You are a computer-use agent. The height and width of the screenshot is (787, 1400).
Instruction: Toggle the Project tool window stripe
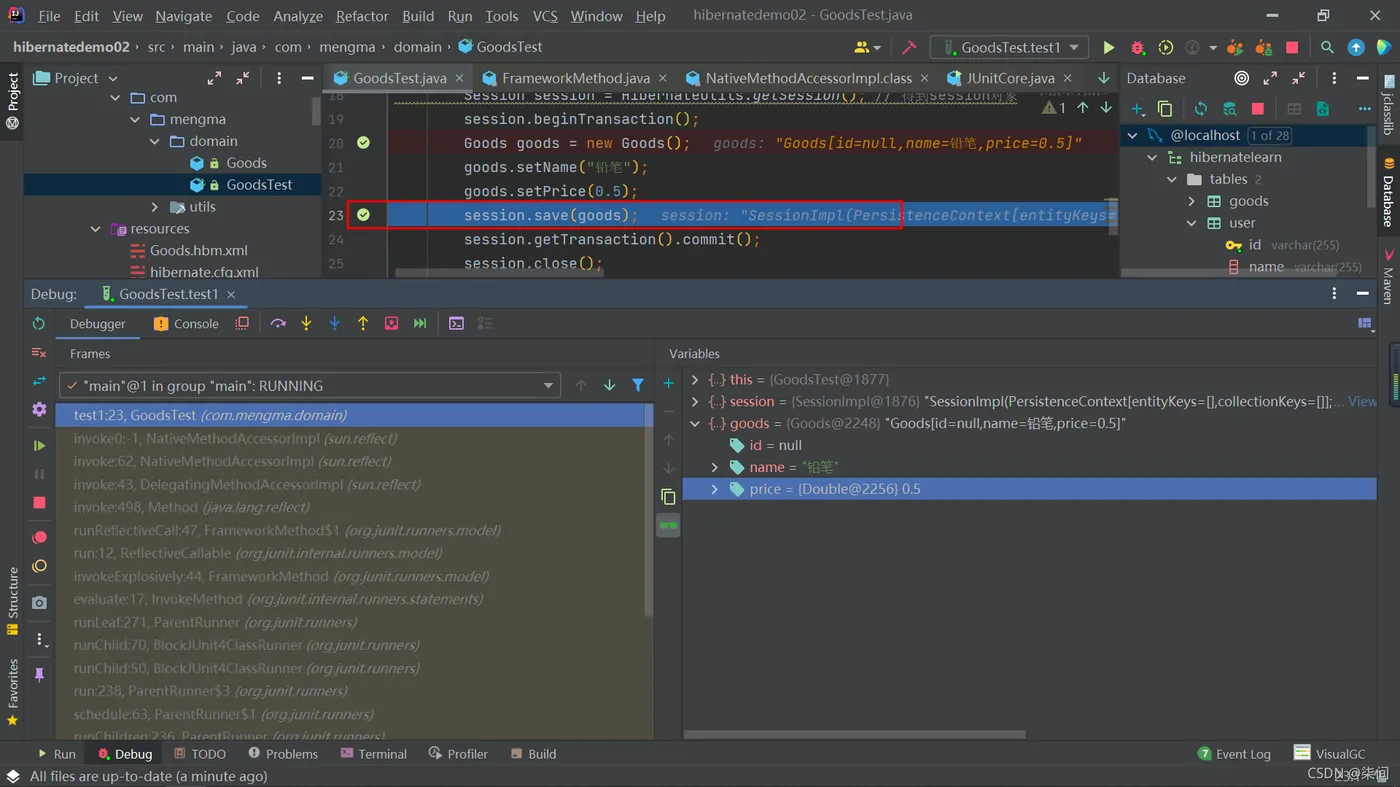[x=13, y=100]
